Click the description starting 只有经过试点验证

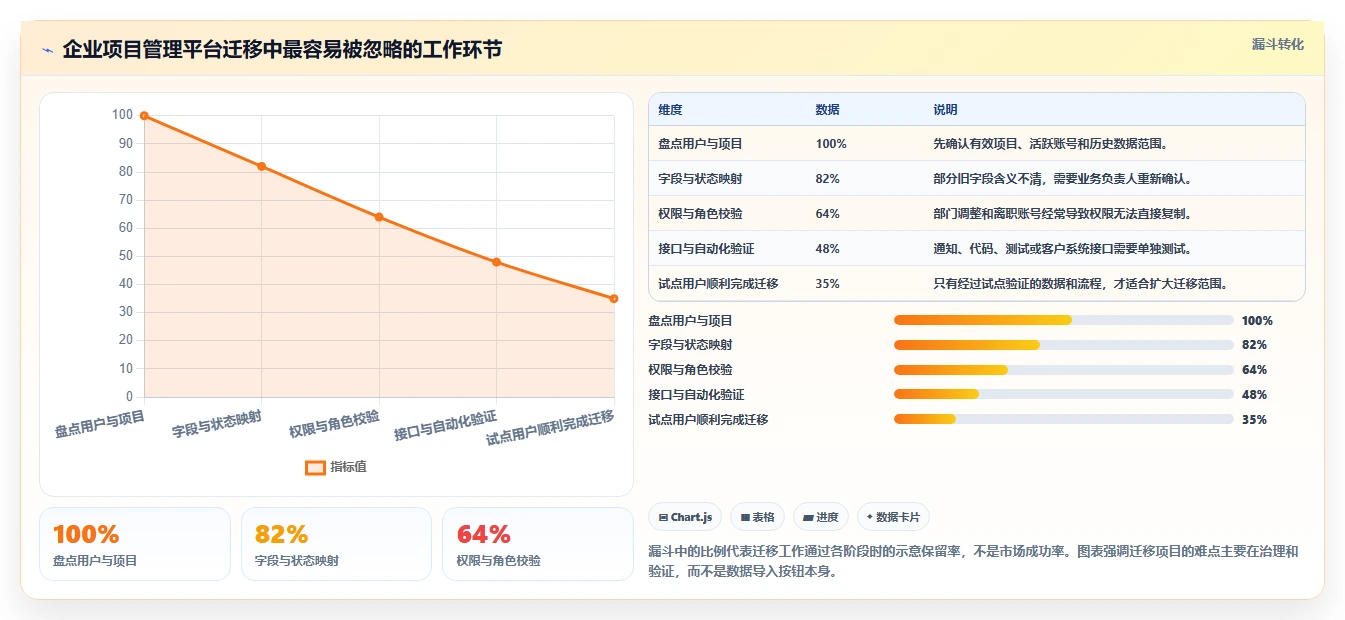pyautogui.click(x=1081, y=284)
